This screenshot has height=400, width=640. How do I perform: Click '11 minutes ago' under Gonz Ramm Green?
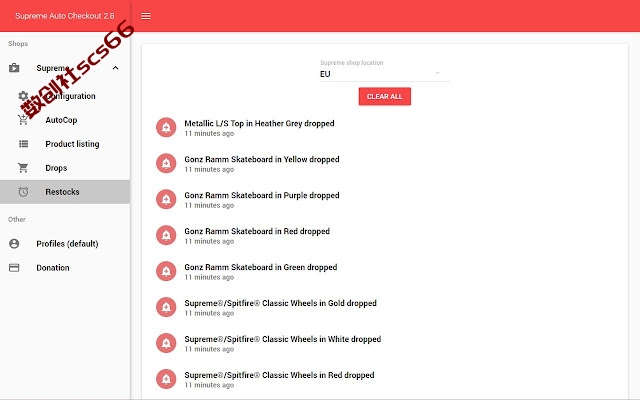209,277
